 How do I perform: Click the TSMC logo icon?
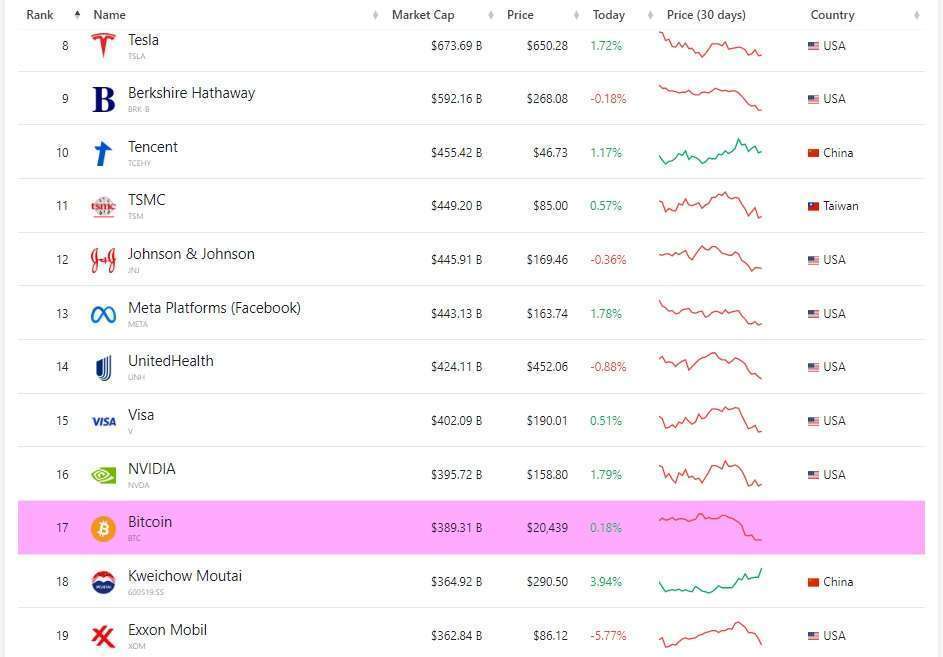pyautogui.click(x=103, y=206)
